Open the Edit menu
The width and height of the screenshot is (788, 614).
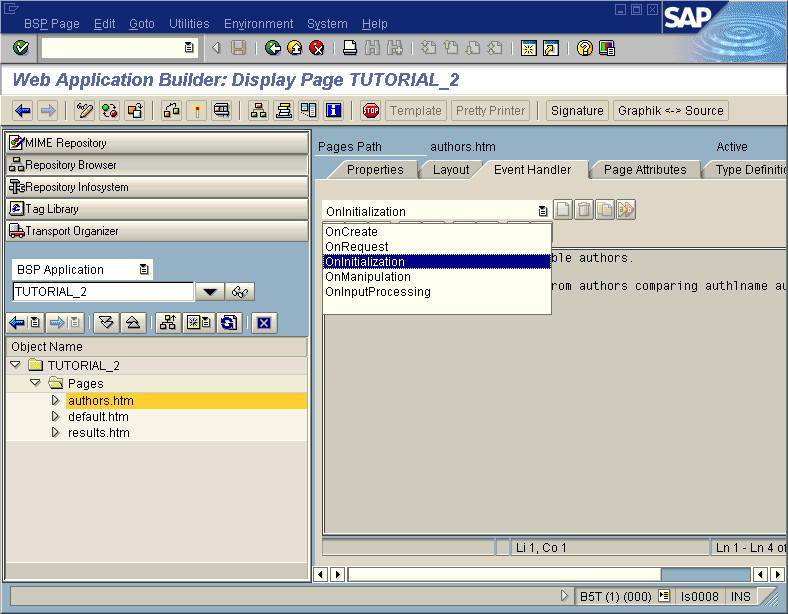105,24
